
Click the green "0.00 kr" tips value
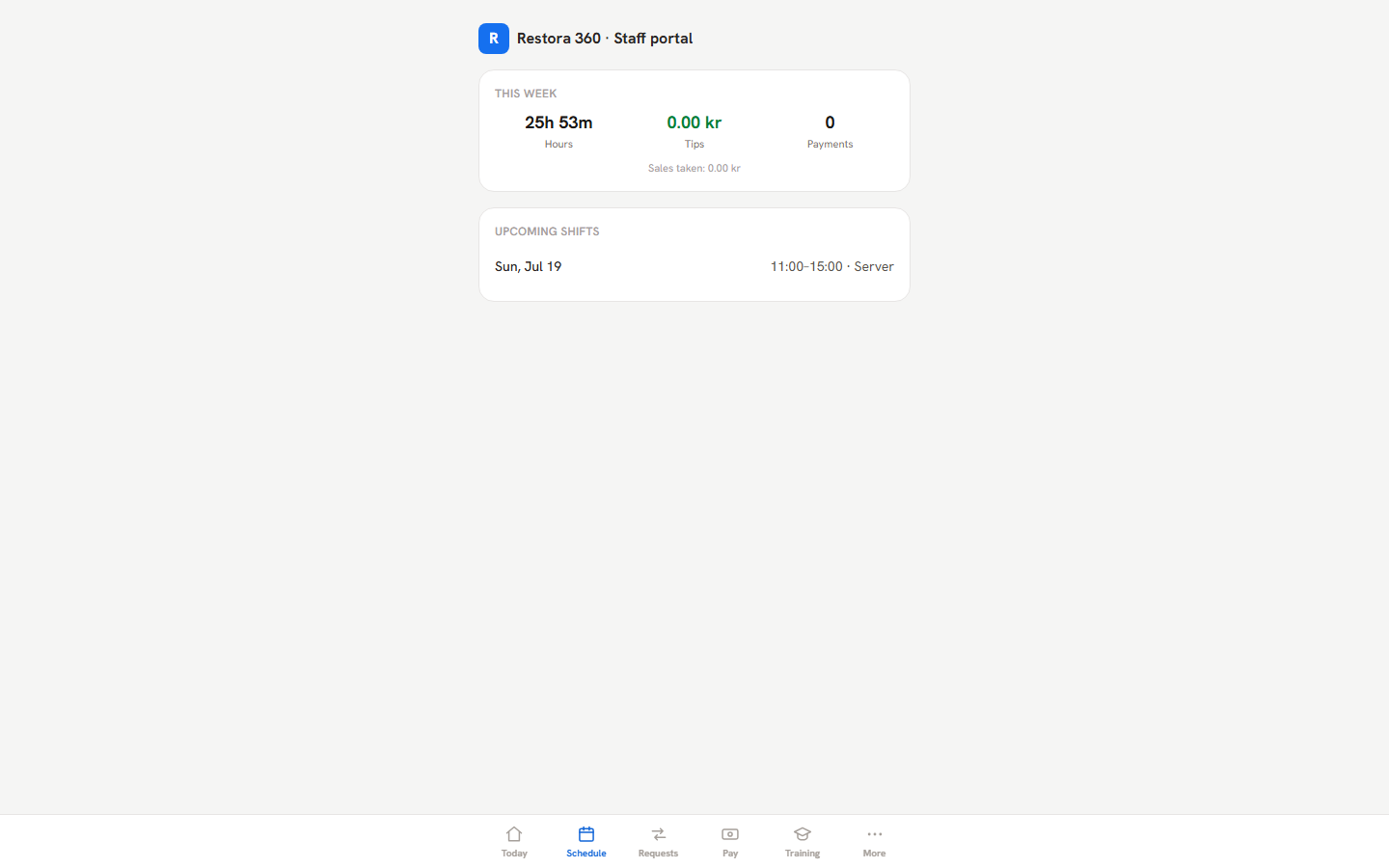point(694,122)
